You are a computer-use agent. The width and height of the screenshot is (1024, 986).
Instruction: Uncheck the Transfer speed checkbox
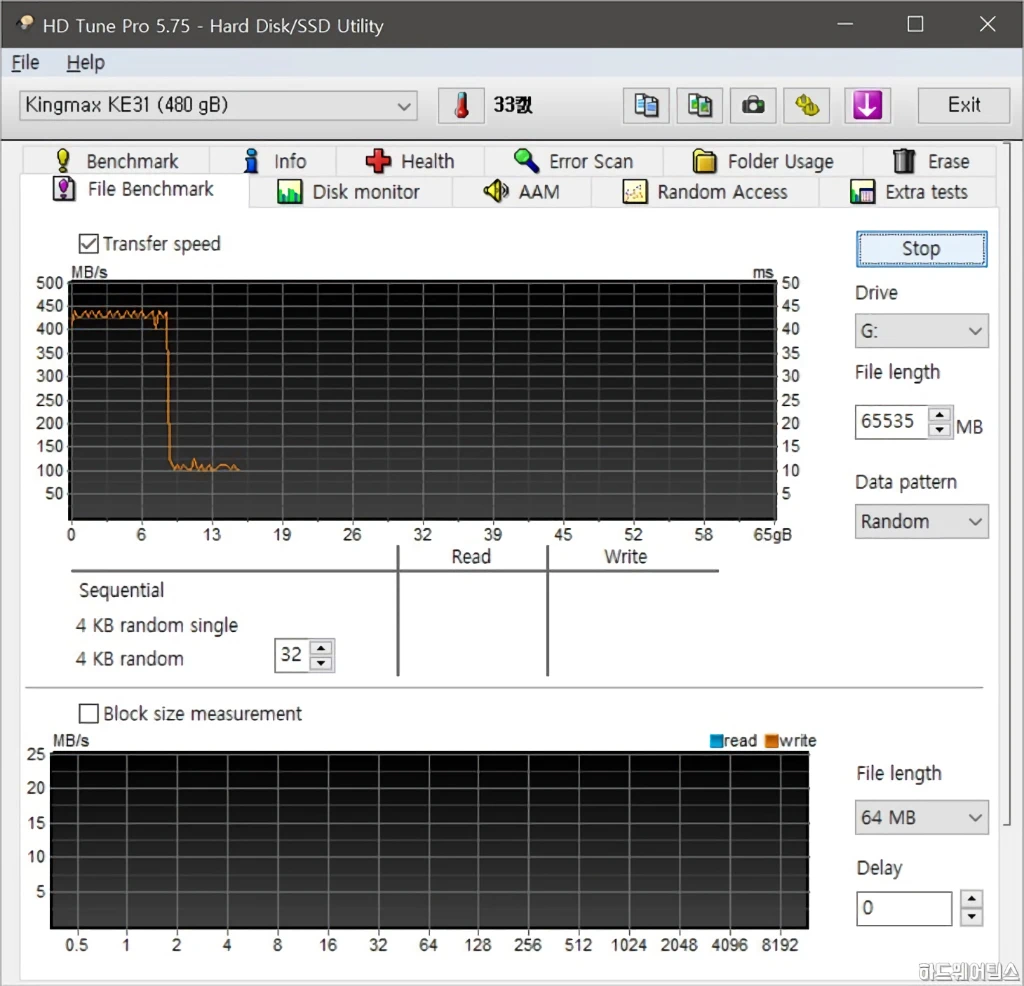coord(88,244)
